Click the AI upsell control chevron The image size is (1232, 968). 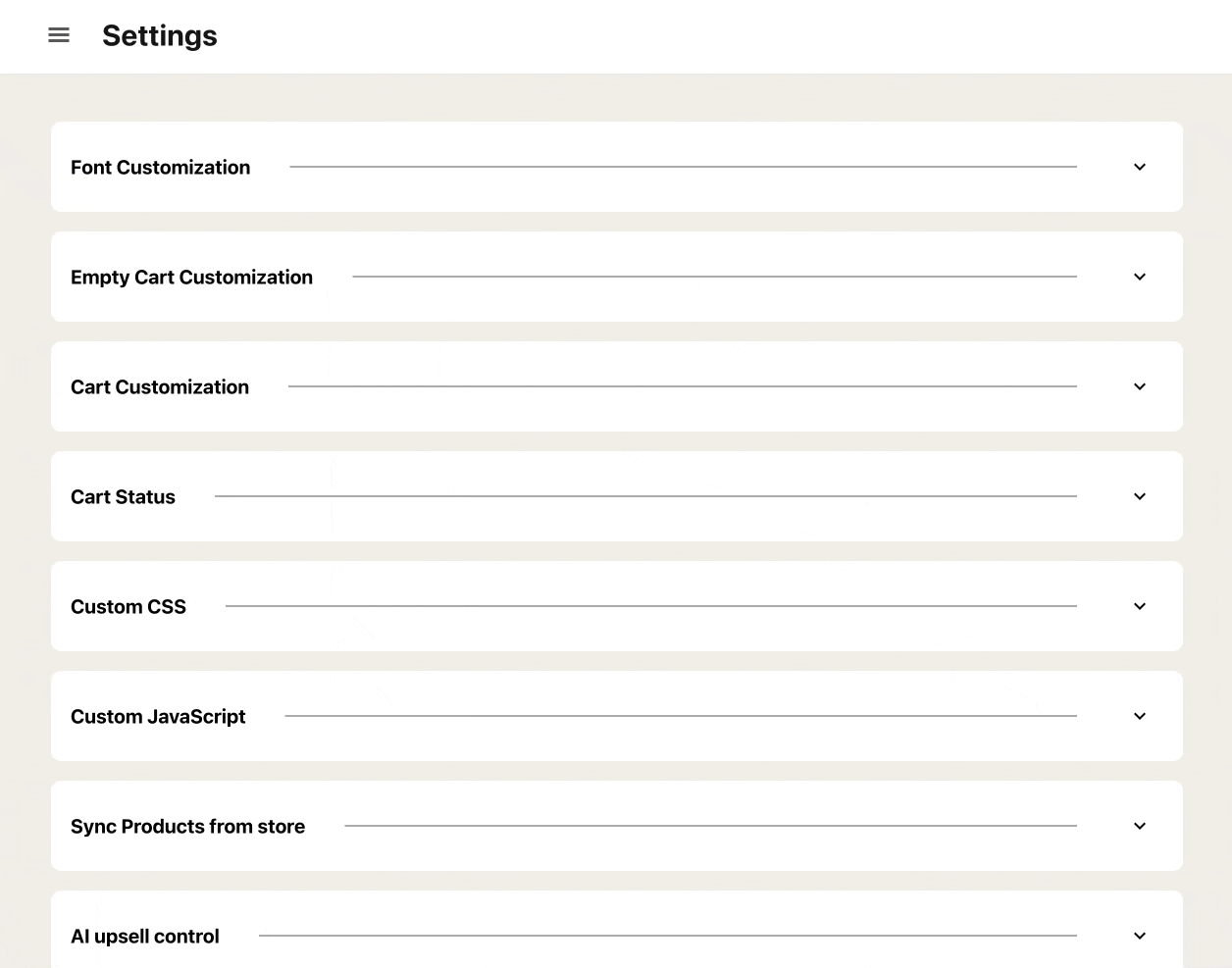click(x=1140, y=936)
